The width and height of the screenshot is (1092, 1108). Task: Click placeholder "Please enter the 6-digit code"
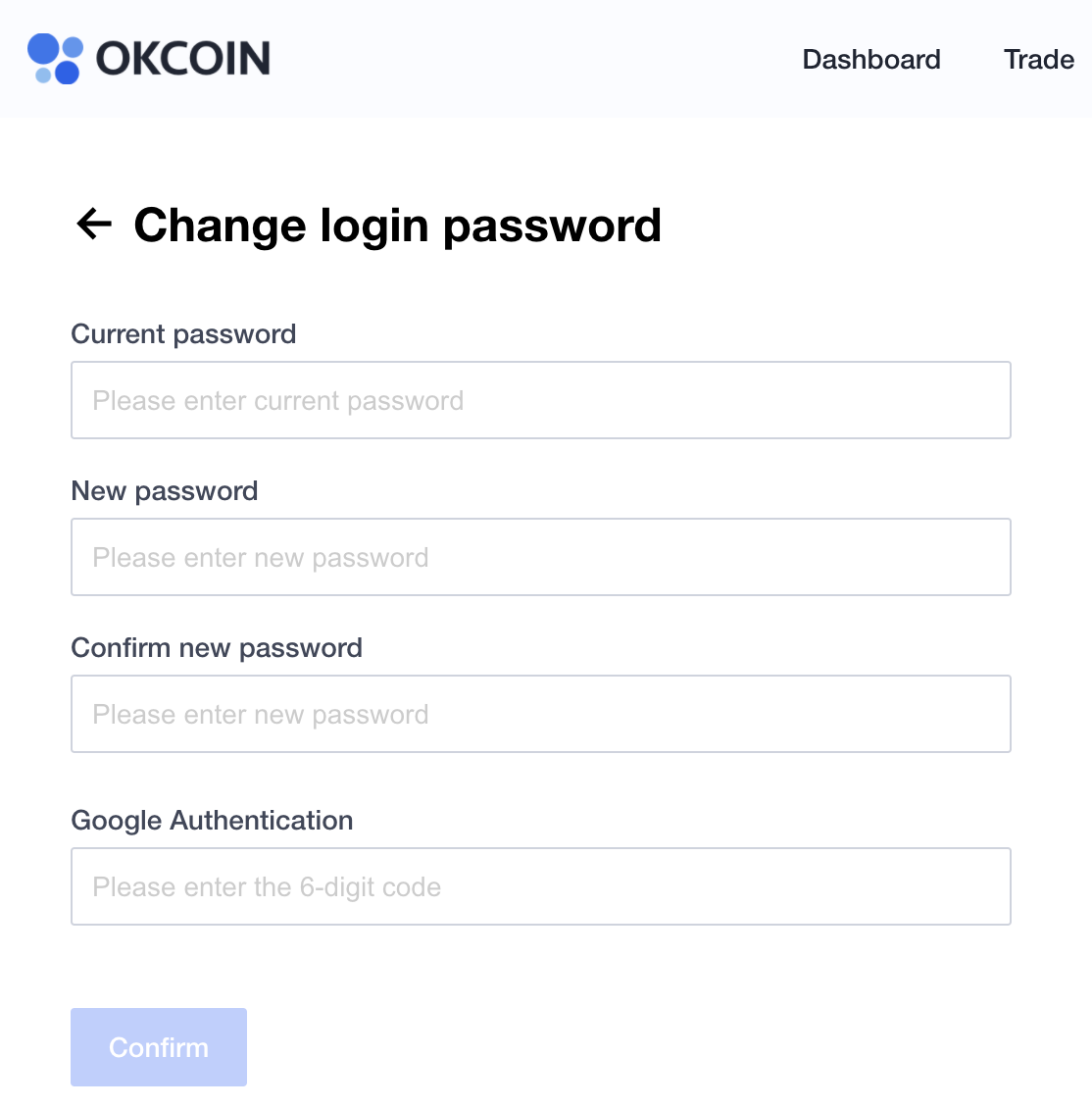click(267, 886)
